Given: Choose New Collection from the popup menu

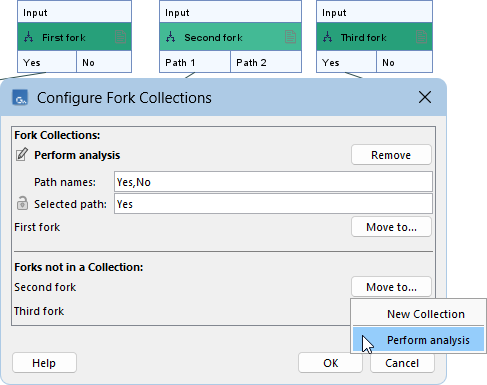Looking at the screenshot, I should (x=419, y=314).
